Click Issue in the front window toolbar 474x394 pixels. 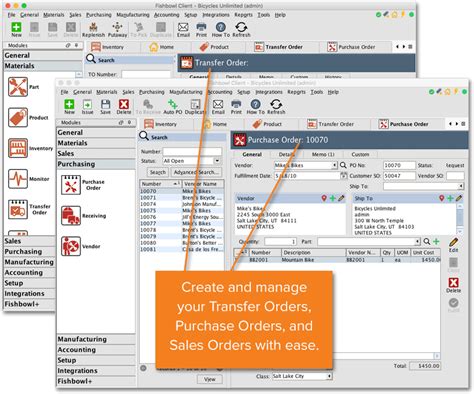point(87,107)
